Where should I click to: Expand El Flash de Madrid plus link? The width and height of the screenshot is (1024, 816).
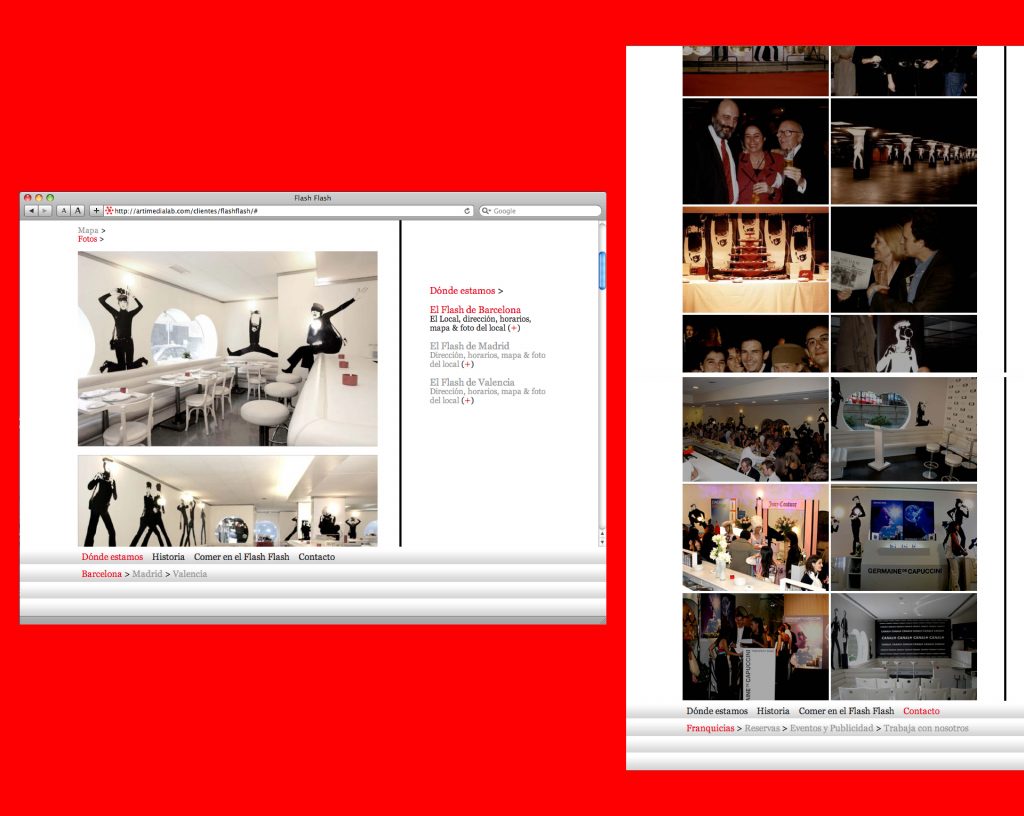(x=466, y=364)
